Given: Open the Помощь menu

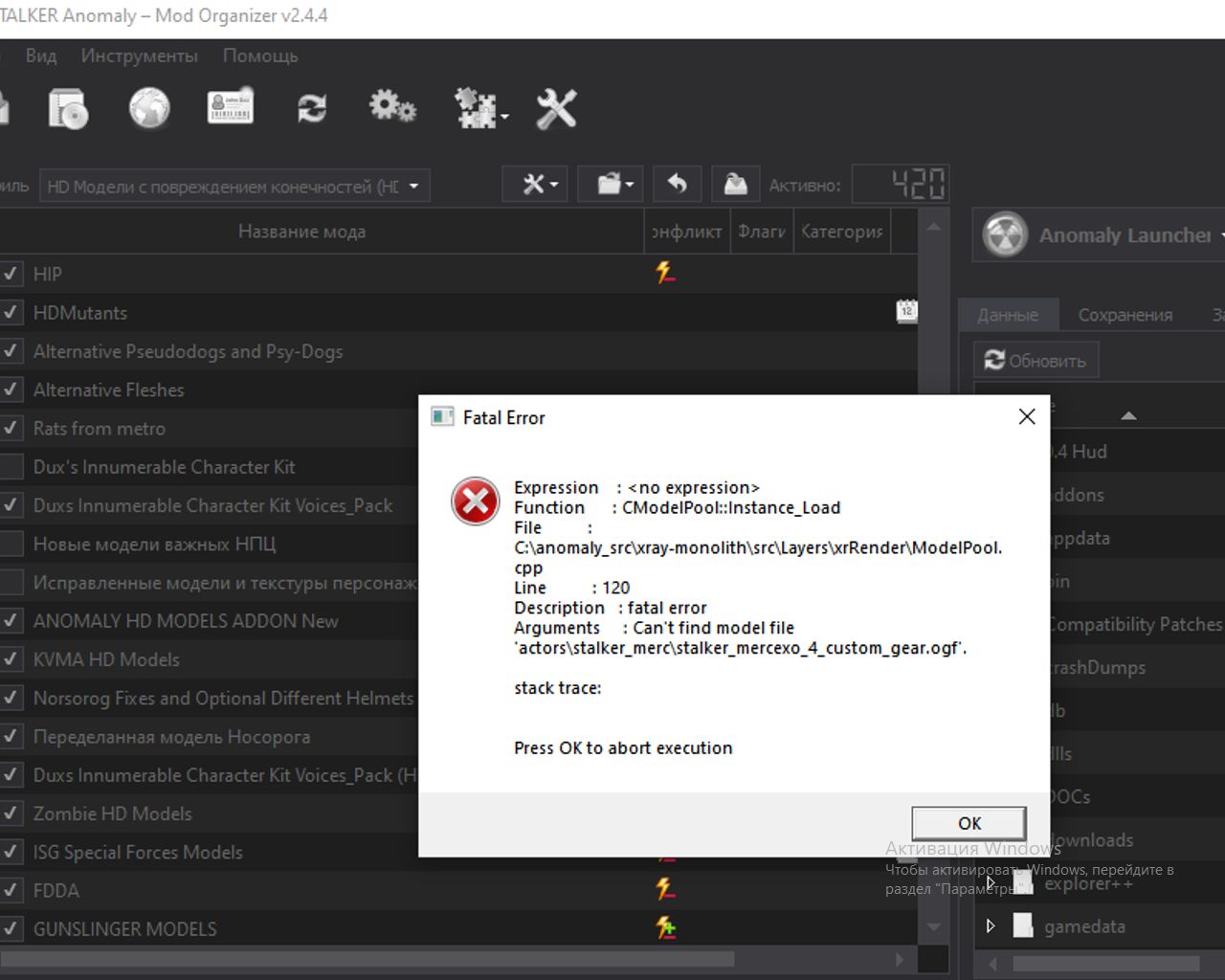Looking at the screenshot, I should coord(260,56).
